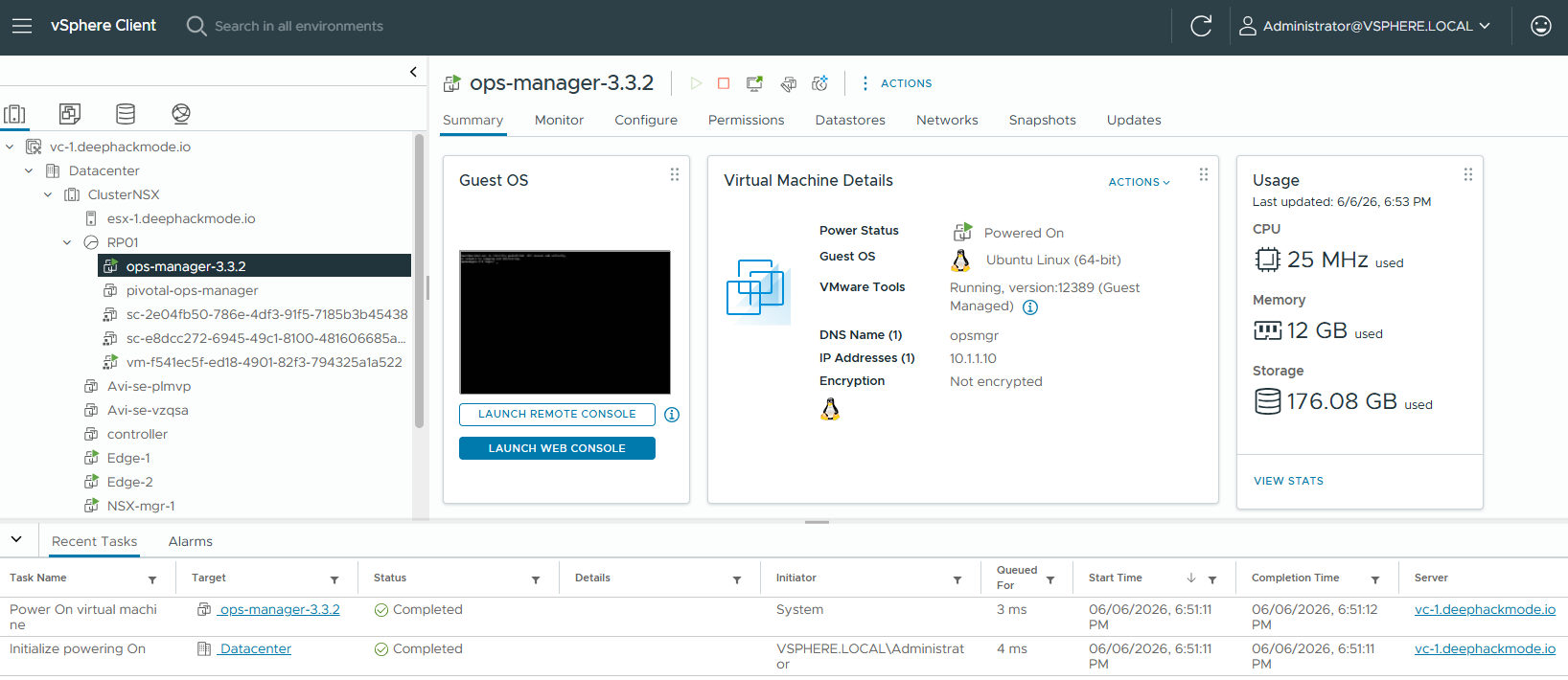The height and width of the screenshot is (680, 1568).
Task: Switch to Hosts and Clusters inventory view
Action: tap(15, 114)
